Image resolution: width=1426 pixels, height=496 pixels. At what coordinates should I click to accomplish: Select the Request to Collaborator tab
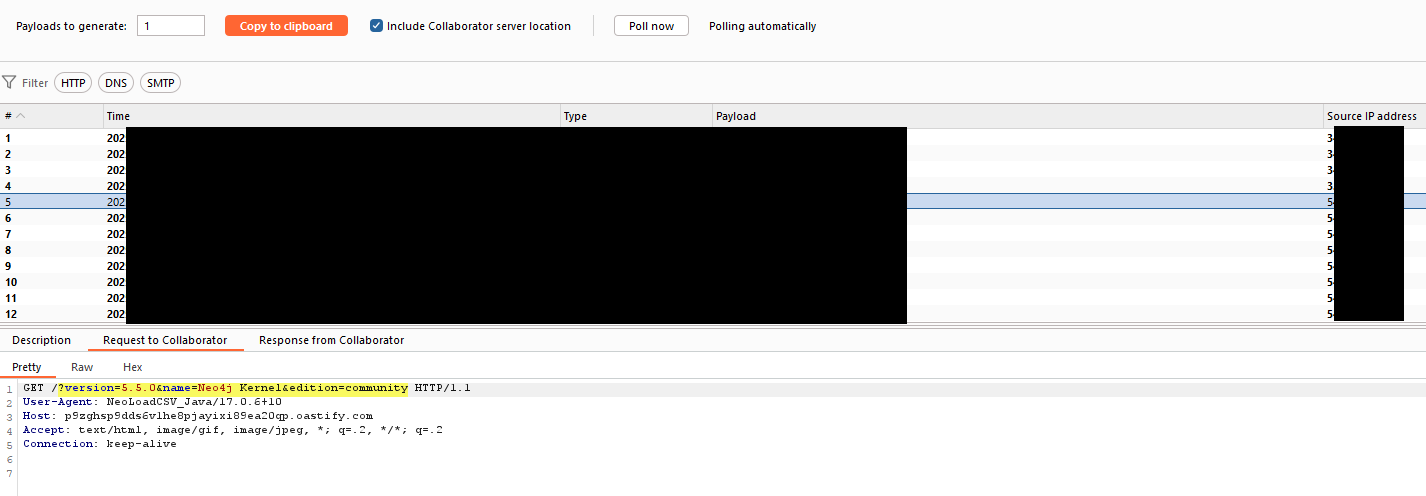(x=165, y=340)
